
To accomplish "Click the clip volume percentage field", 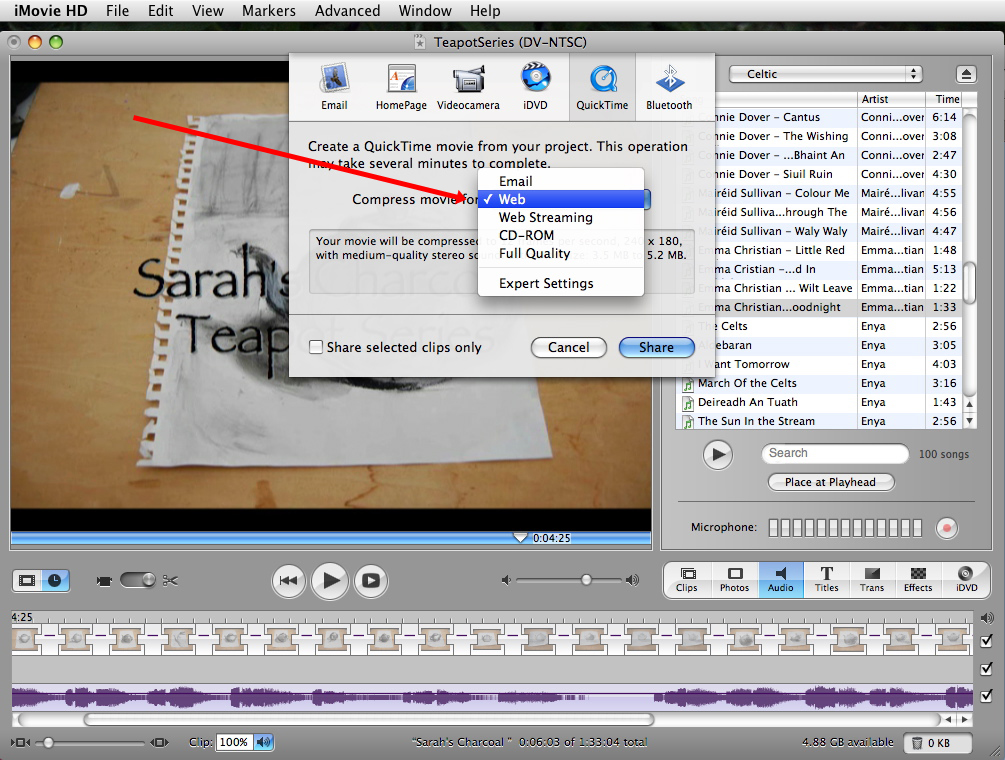I will coord(233,742).
